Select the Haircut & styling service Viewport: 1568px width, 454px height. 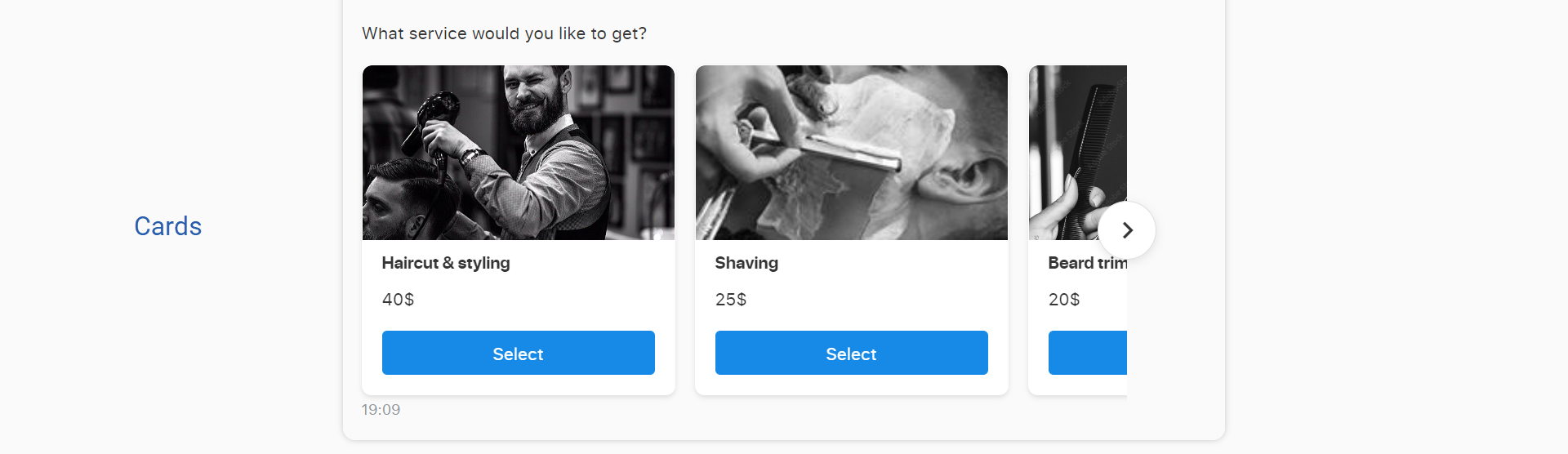519,353
